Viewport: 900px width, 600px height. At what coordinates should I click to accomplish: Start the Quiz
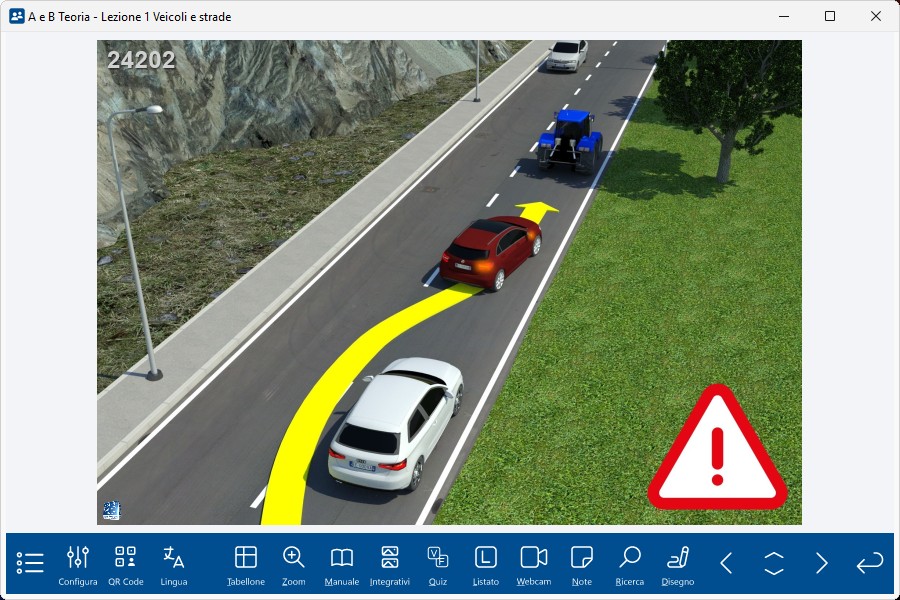(x=438, y=565)
